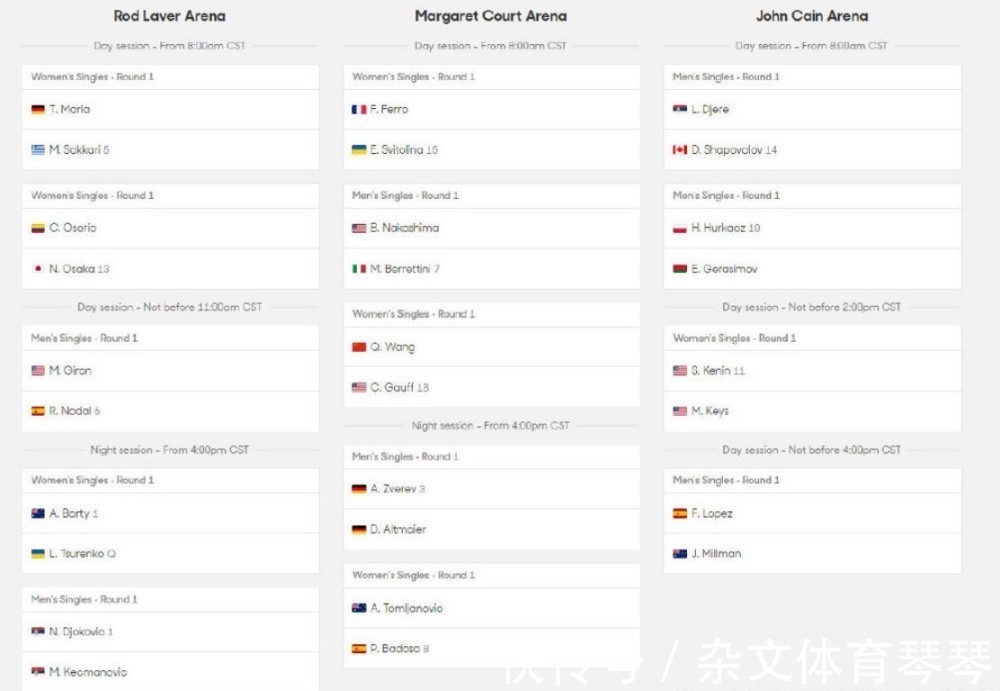
Task: Click player name L. Djere
Action: click(710, 110)
